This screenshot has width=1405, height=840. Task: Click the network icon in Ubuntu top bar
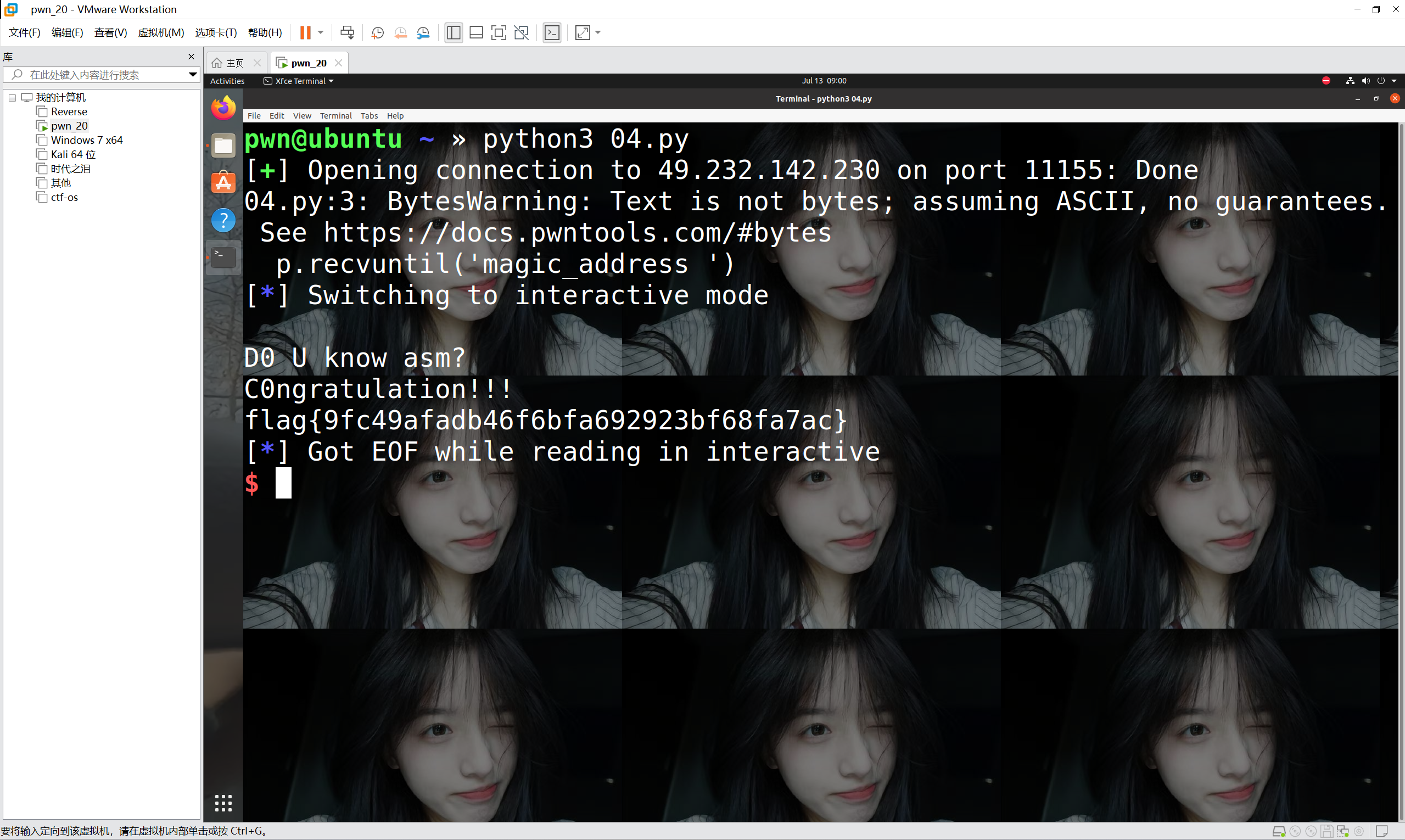click(1350, 81)
